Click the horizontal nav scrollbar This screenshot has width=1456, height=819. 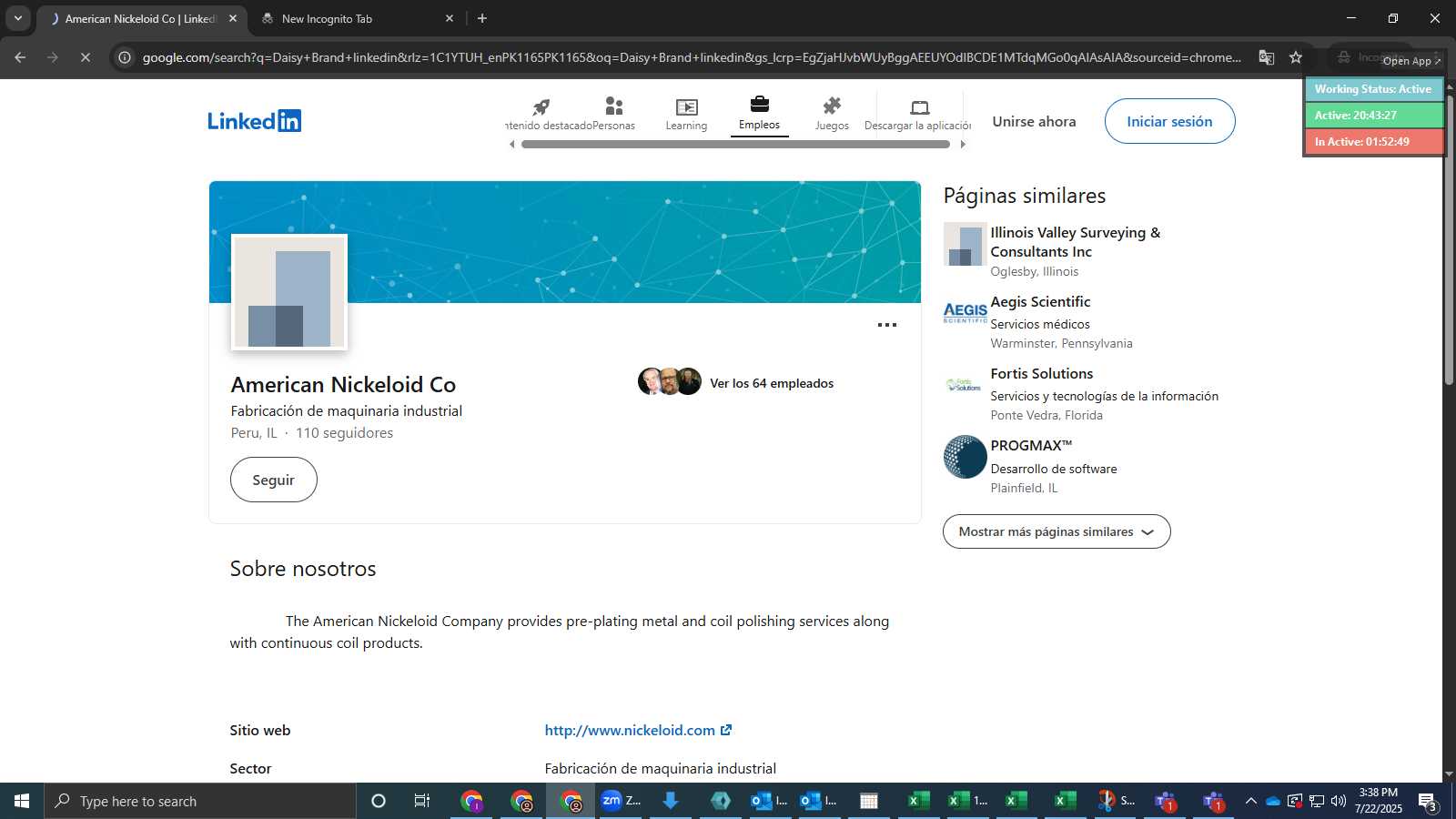coord(736,144)
